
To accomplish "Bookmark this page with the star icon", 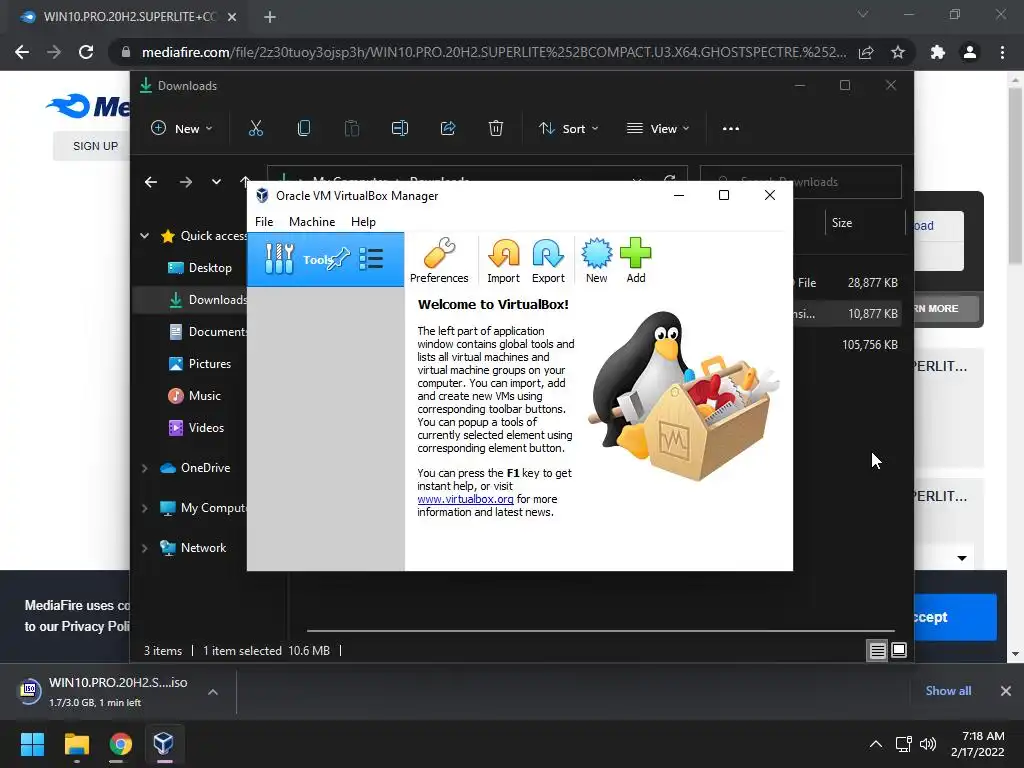I will coord(898,52).
